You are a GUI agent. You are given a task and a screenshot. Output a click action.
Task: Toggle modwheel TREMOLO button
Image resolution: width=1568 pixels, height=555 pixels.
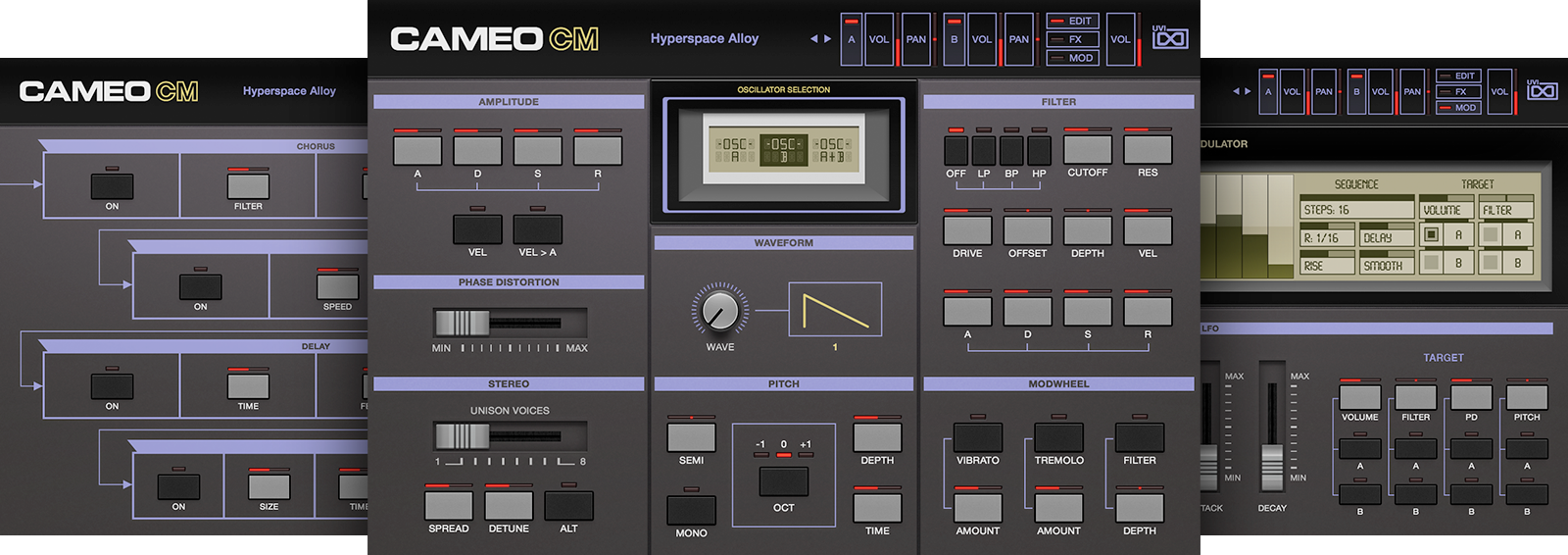[x=1059, y=437]
